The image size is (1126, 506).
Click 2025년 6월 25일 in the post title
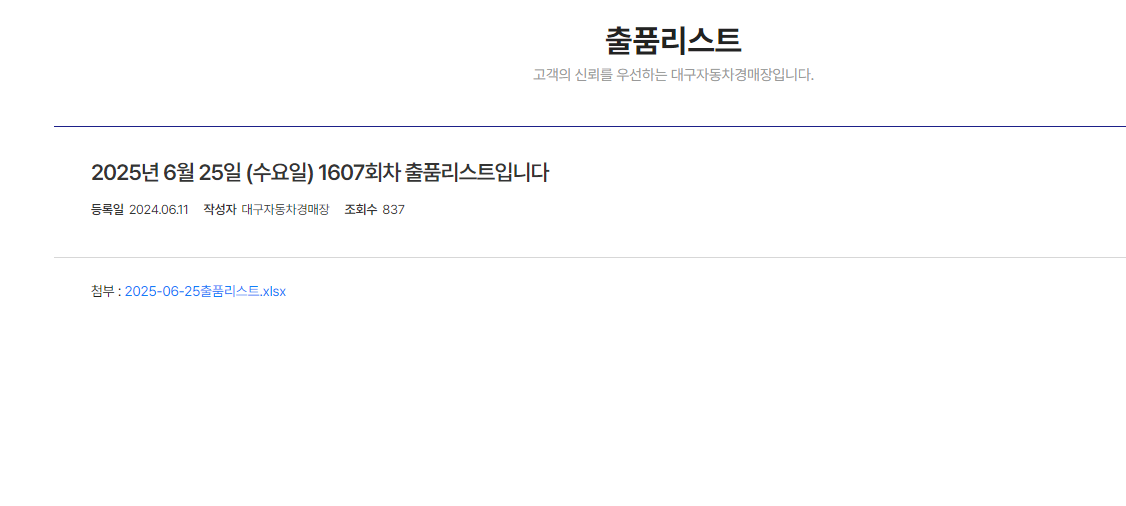tap(166, 173)
